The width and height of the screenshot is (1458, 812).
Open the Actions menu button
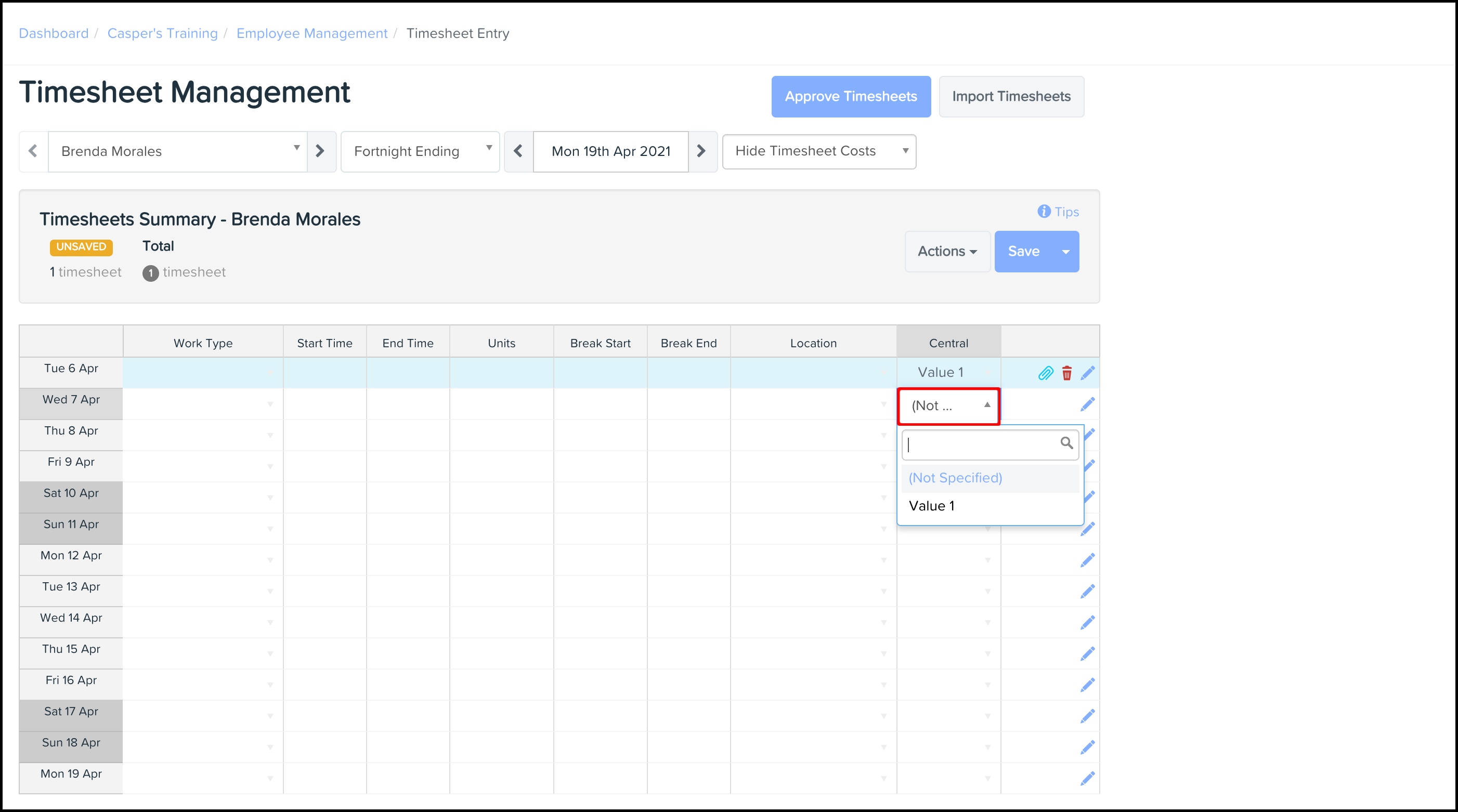947,252
